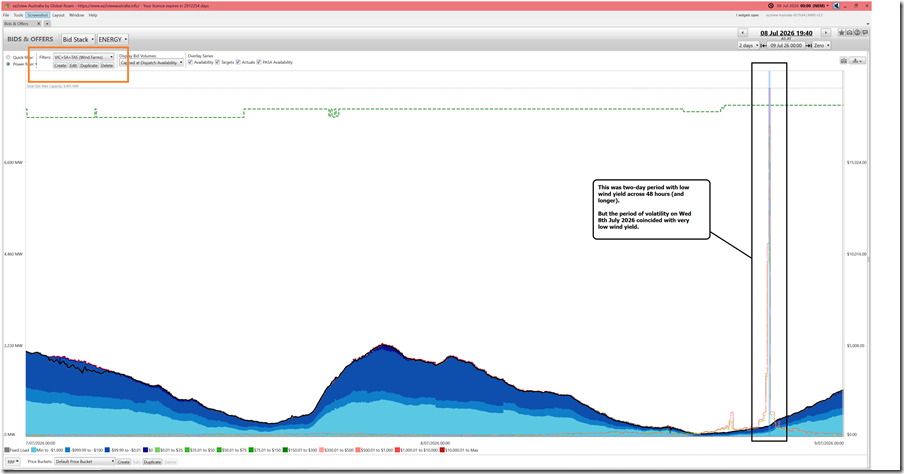
Task: Open the chart export download dropdown
Action: pyautogui.click(x=857, y=61)
